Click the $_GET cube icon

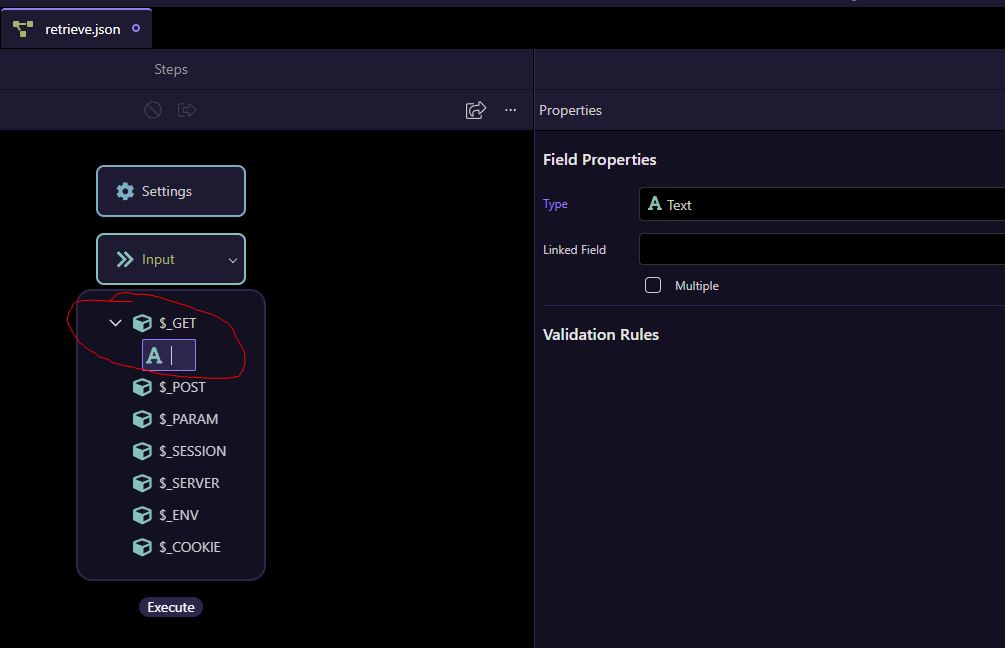(142, 323)
